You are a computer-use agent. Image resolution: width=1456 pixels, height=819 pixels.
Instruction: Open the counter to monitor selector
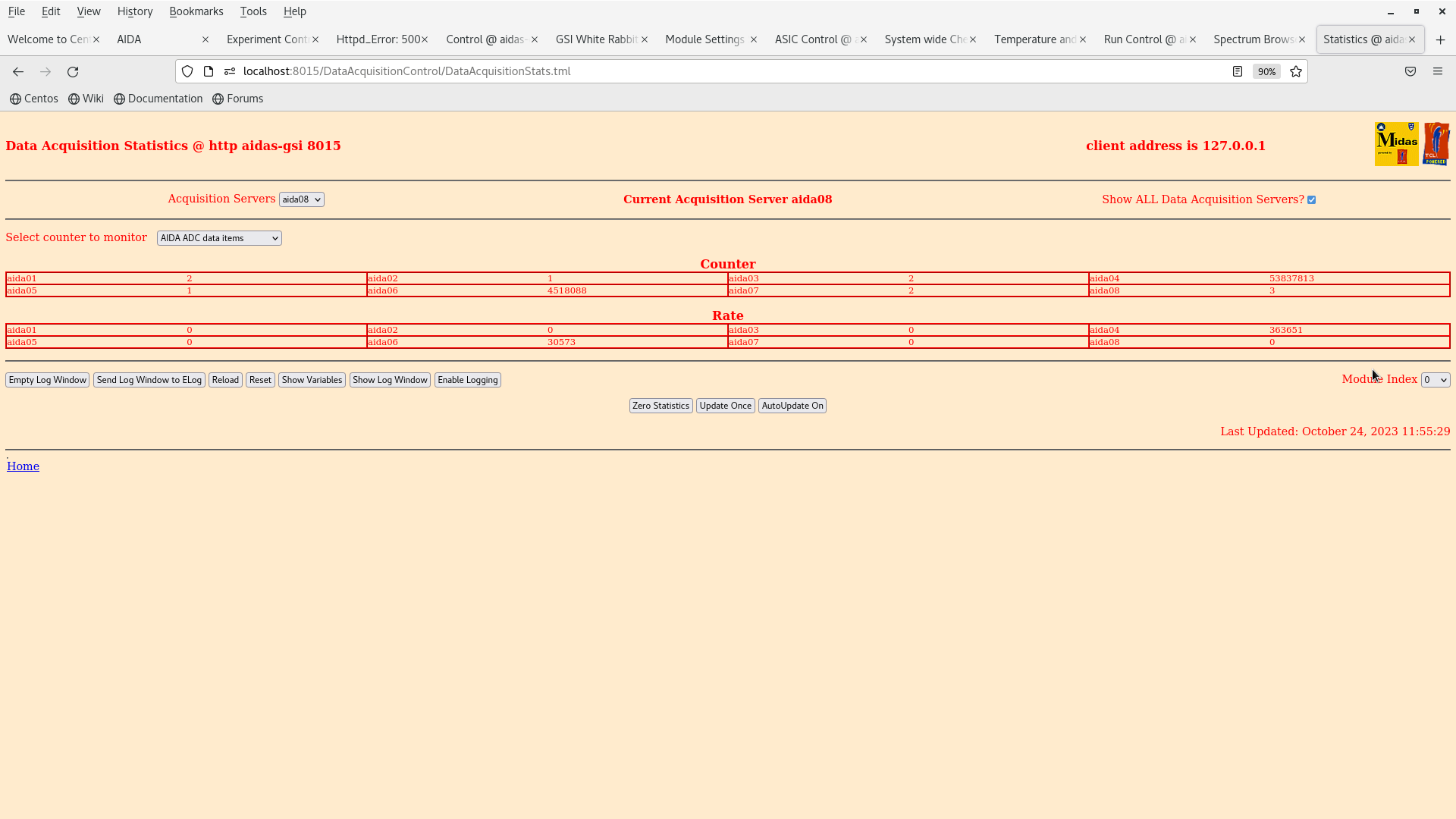[218, 237]
